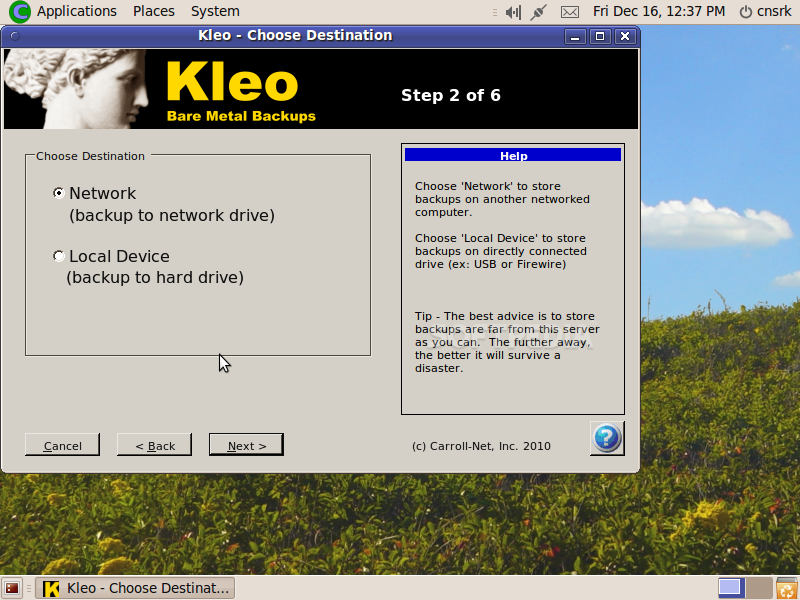Open the System menu

click(x=215, y=11)
